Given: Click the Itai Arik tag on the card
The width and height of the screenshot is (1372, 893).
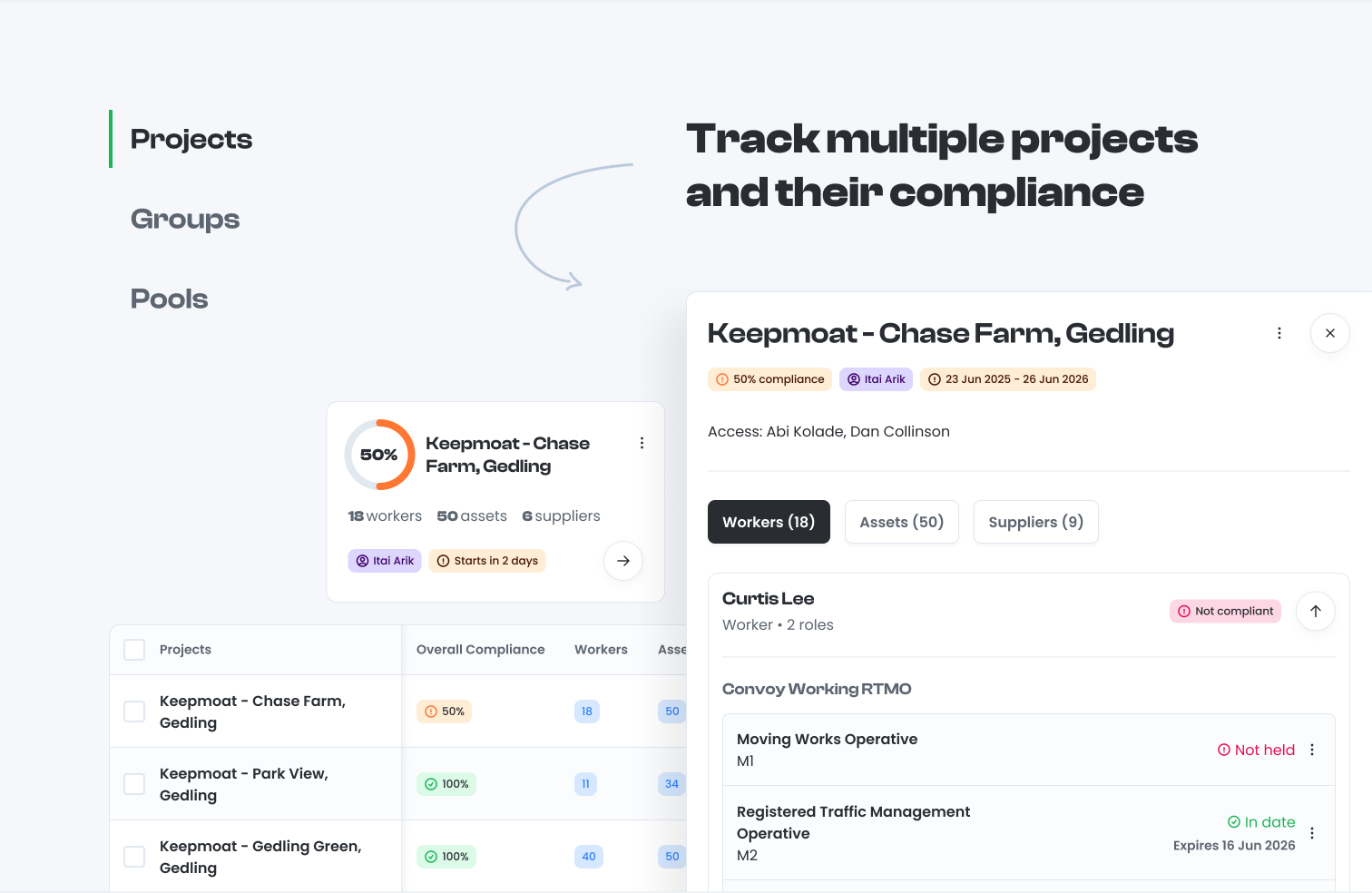Looking at the screenshot, I should coord(385,561).
